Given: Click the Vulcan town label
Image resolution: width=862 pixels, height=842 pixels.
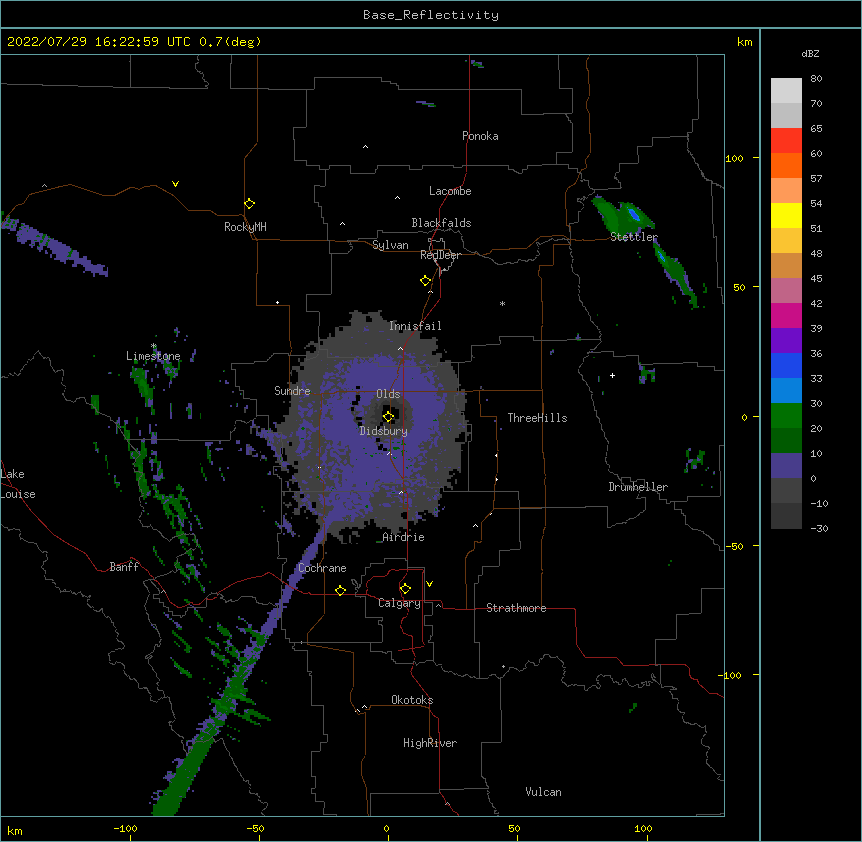Looking at the screenshot, I should 543,792.
